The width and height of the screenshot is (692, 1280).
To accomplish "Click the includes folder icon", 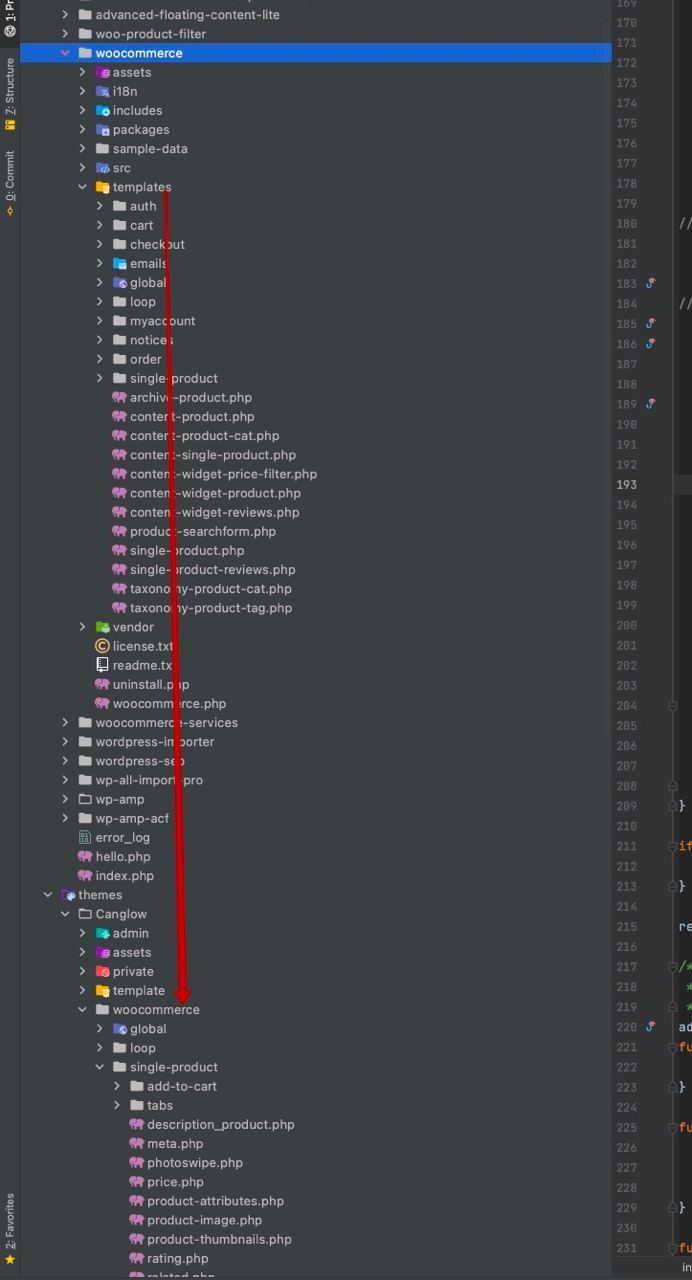I will (x=102, y=110).
